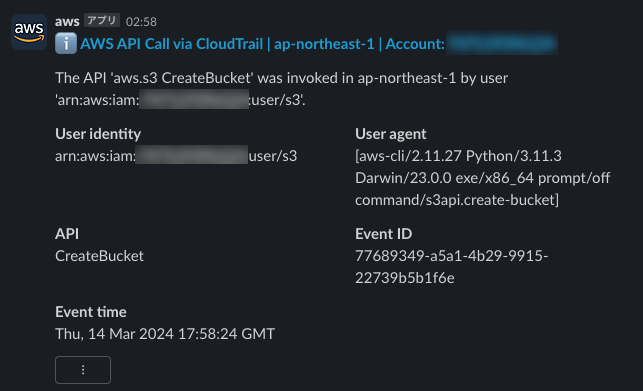643x391 pixels.
Task: Click the blurred account number in title
Action: coord(501,44)
